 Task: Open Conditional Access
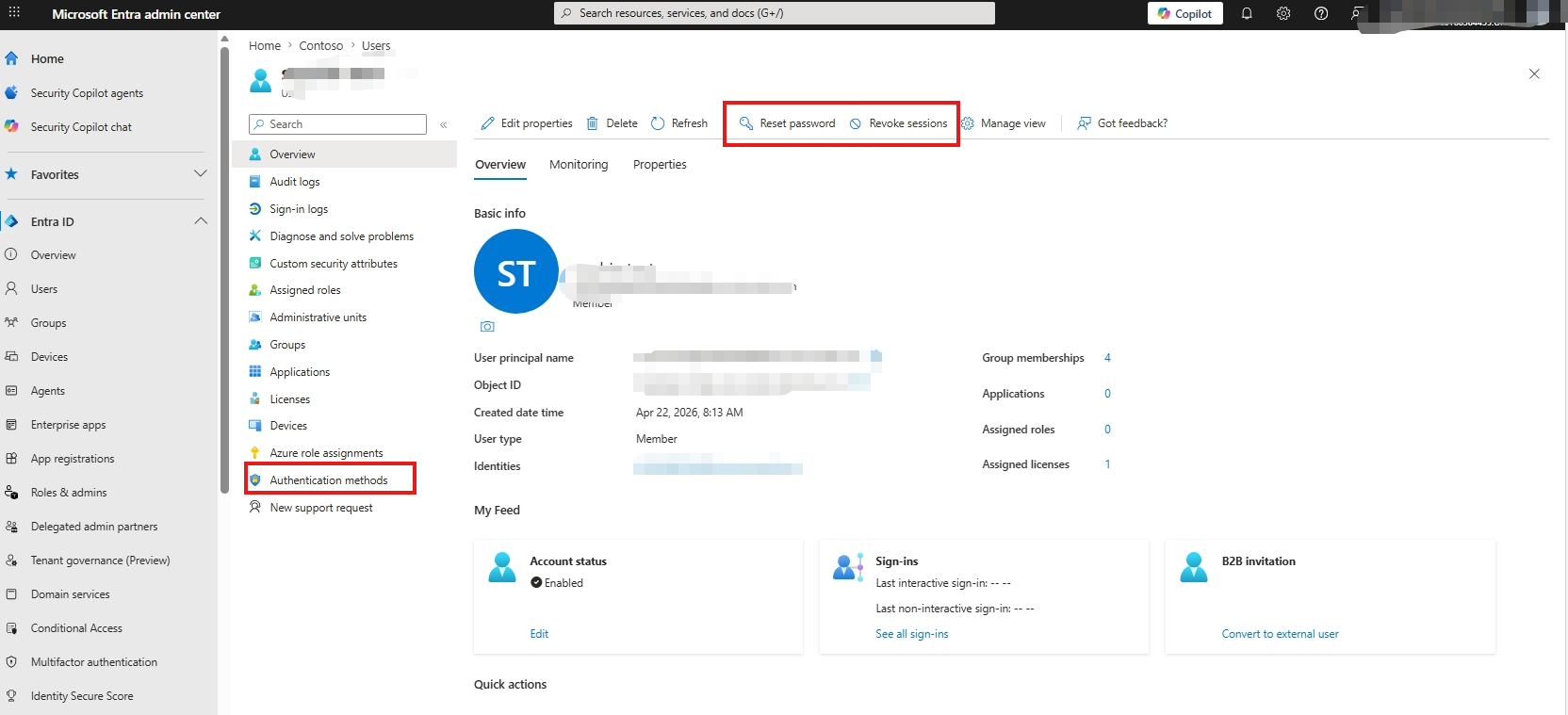click(x=76, y=628)
